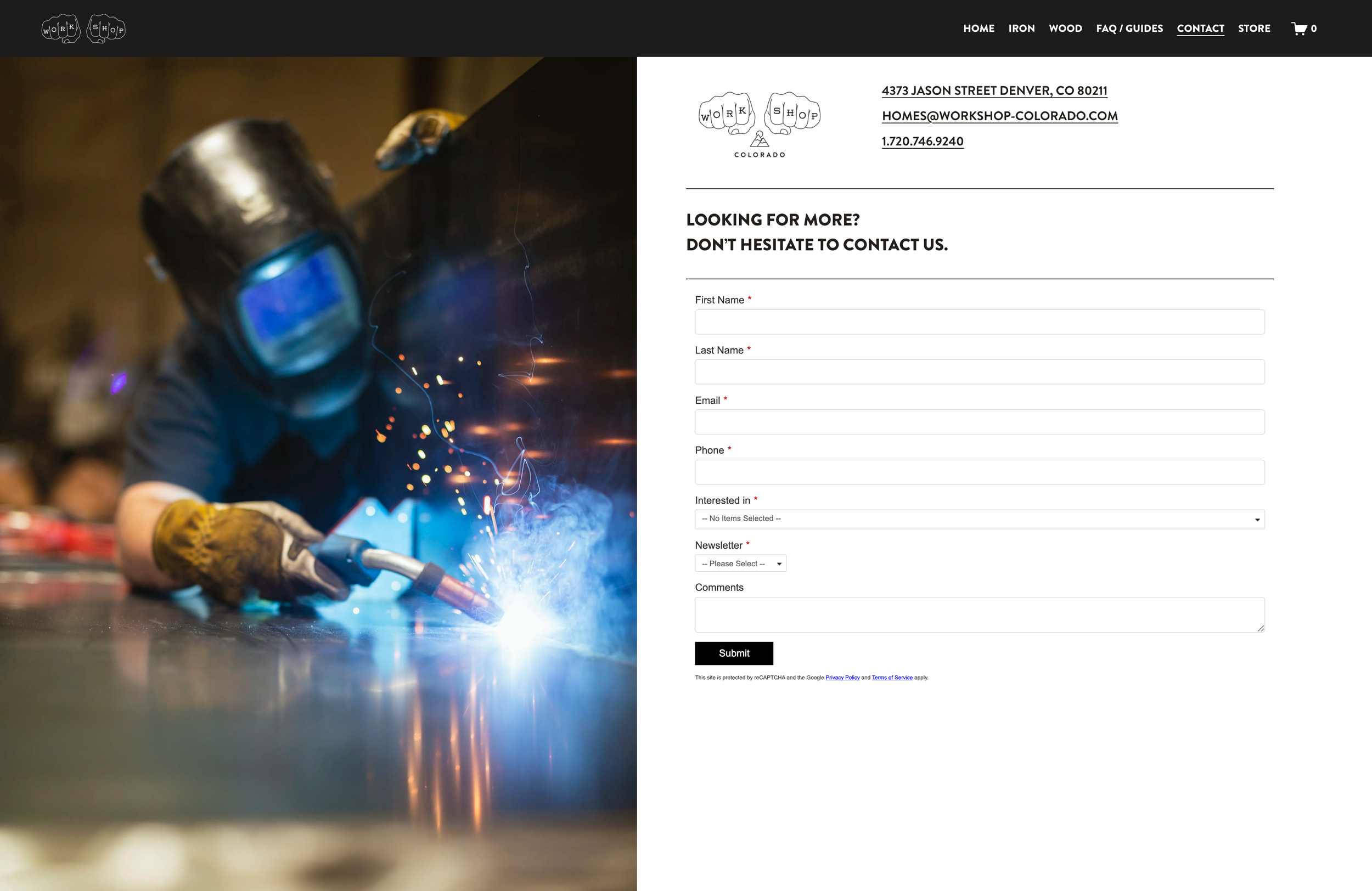
Task: Open the WOOD menu item
Action: click(x=1065, y=28)
